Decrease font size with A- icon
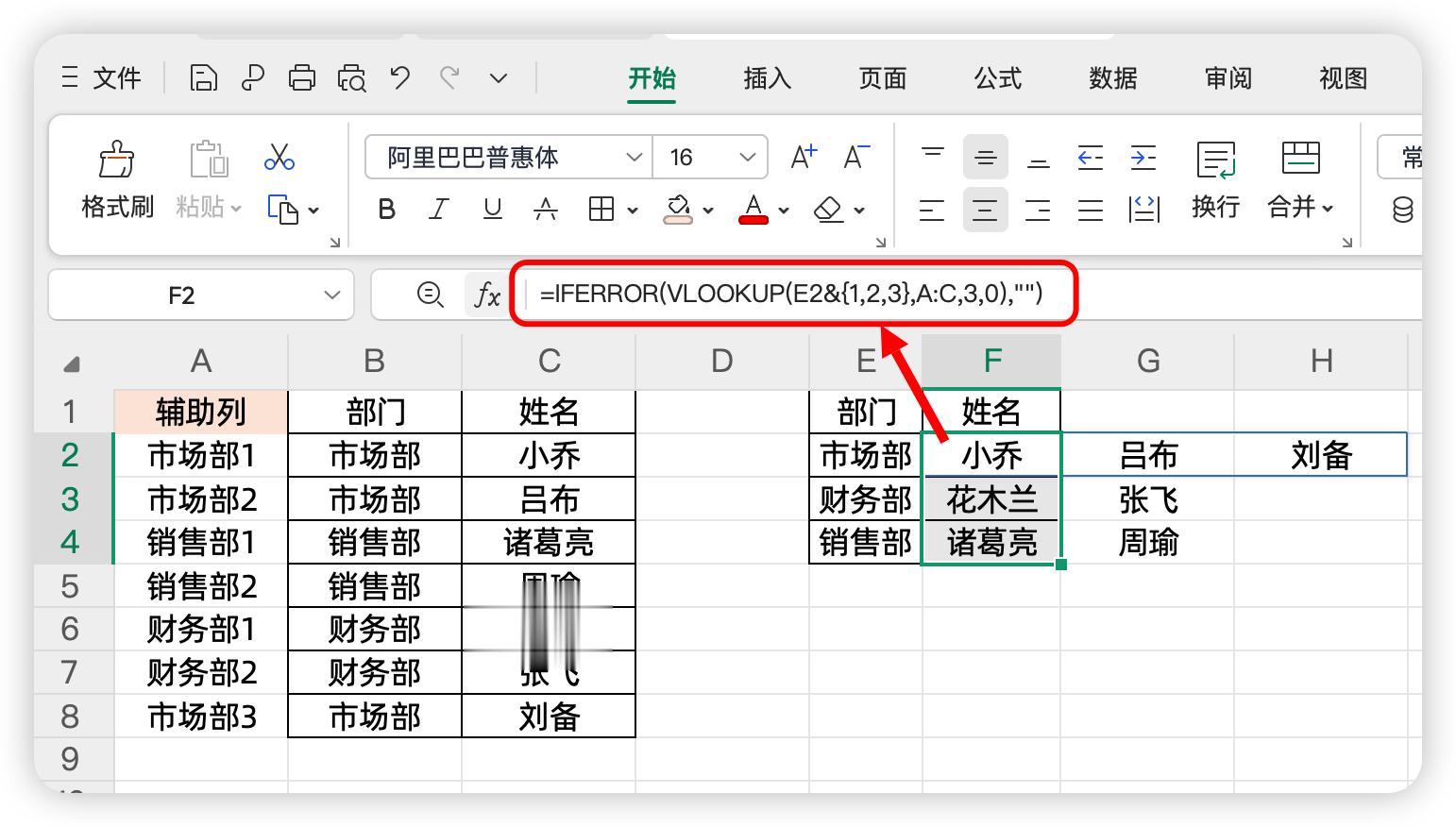1456x827 pixels. click(x=856, y=157)
